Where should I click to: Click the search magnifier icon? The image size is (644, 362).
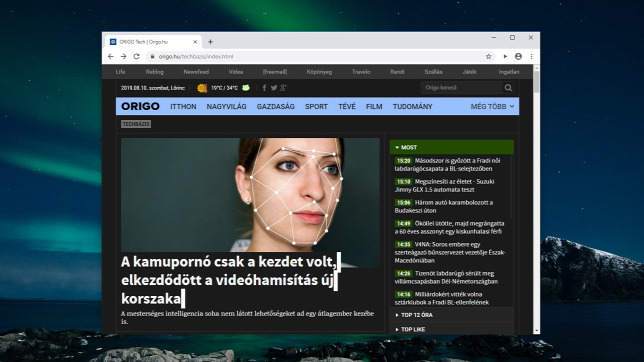pyautogui.click(x=508, y=88)
